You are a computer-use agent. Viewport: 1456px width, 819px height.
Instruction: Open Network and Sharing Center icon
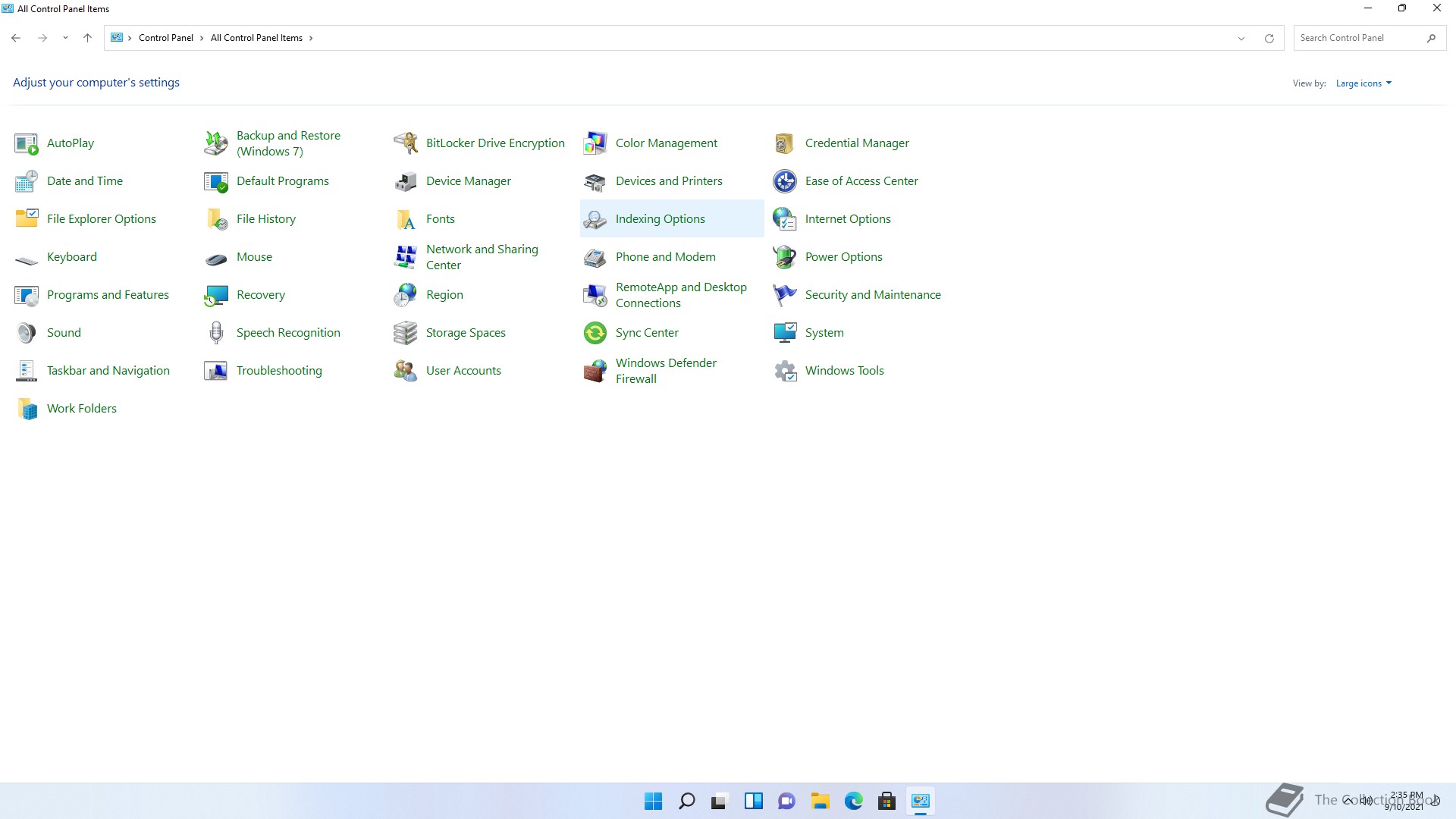click(x=406, y=257)
